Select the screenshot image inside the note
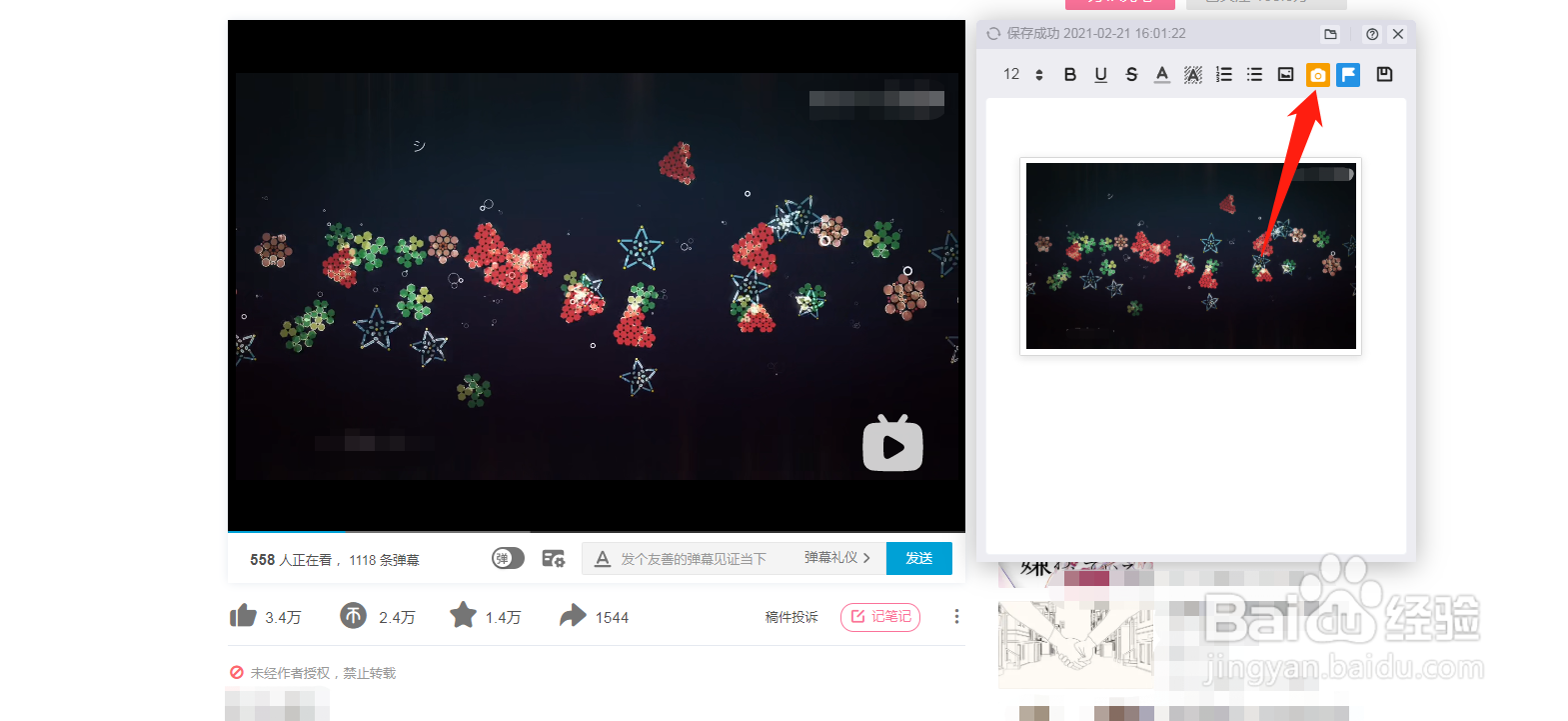Image resolution: width=1568 pixels, height=721 pixels. 1191,256
